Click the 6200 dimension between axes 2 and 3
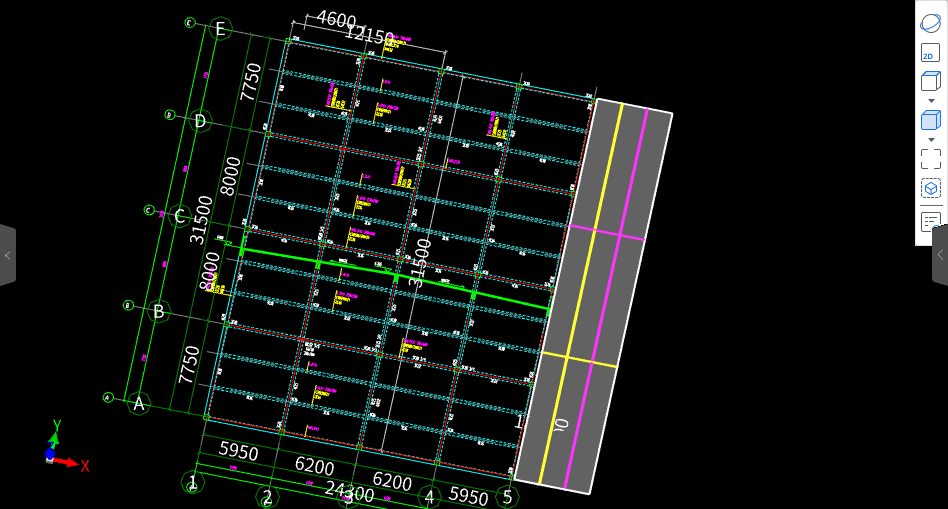 314,466
